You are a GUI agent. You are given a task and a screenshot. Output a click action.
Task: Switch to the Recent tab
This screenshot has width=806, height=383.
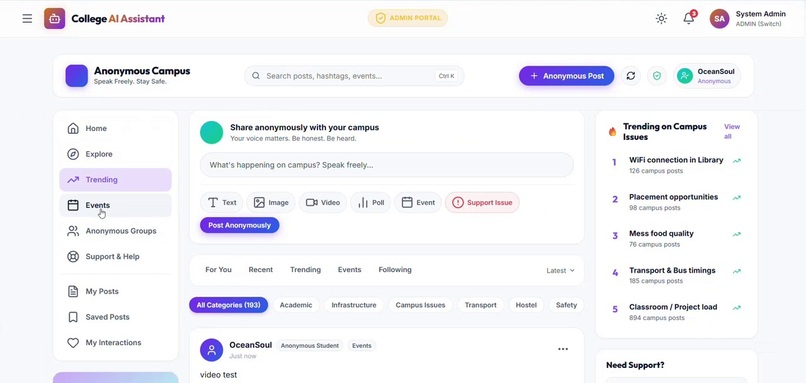[x=261, y=270]
